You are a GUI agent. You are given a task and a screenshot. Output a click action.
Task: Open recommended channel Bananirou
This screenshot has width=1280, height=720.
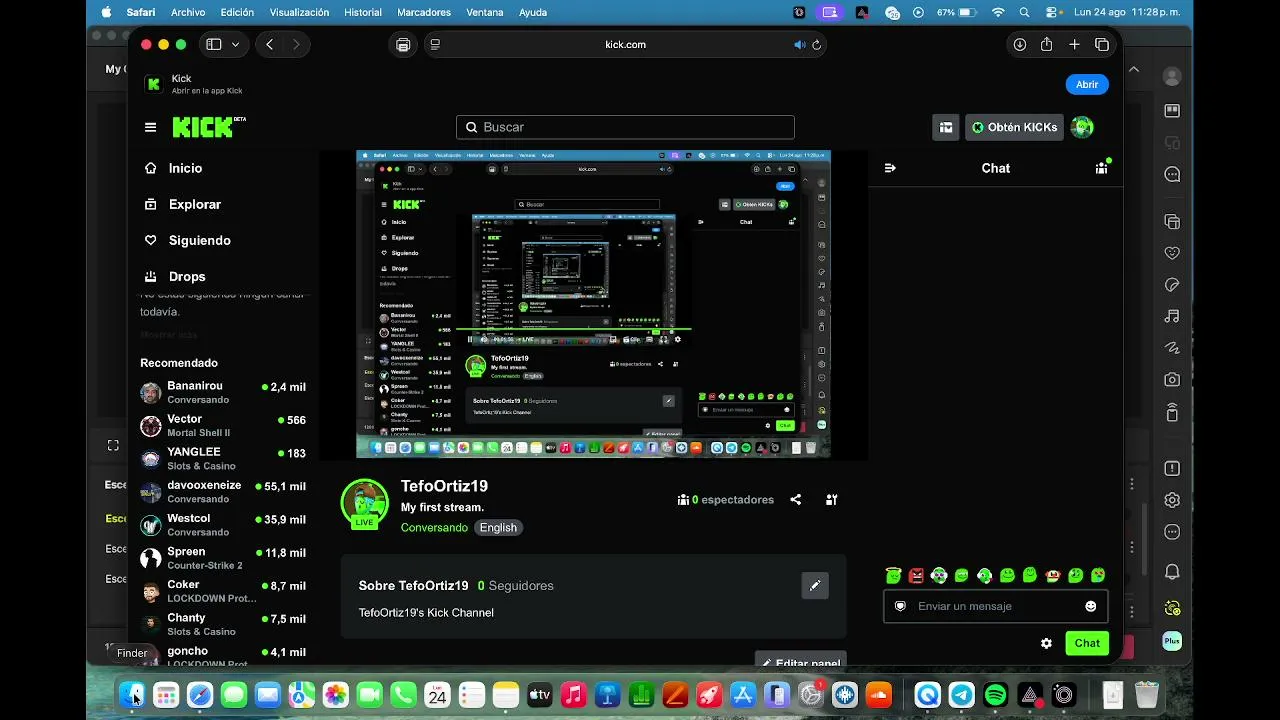pos(223,392)
